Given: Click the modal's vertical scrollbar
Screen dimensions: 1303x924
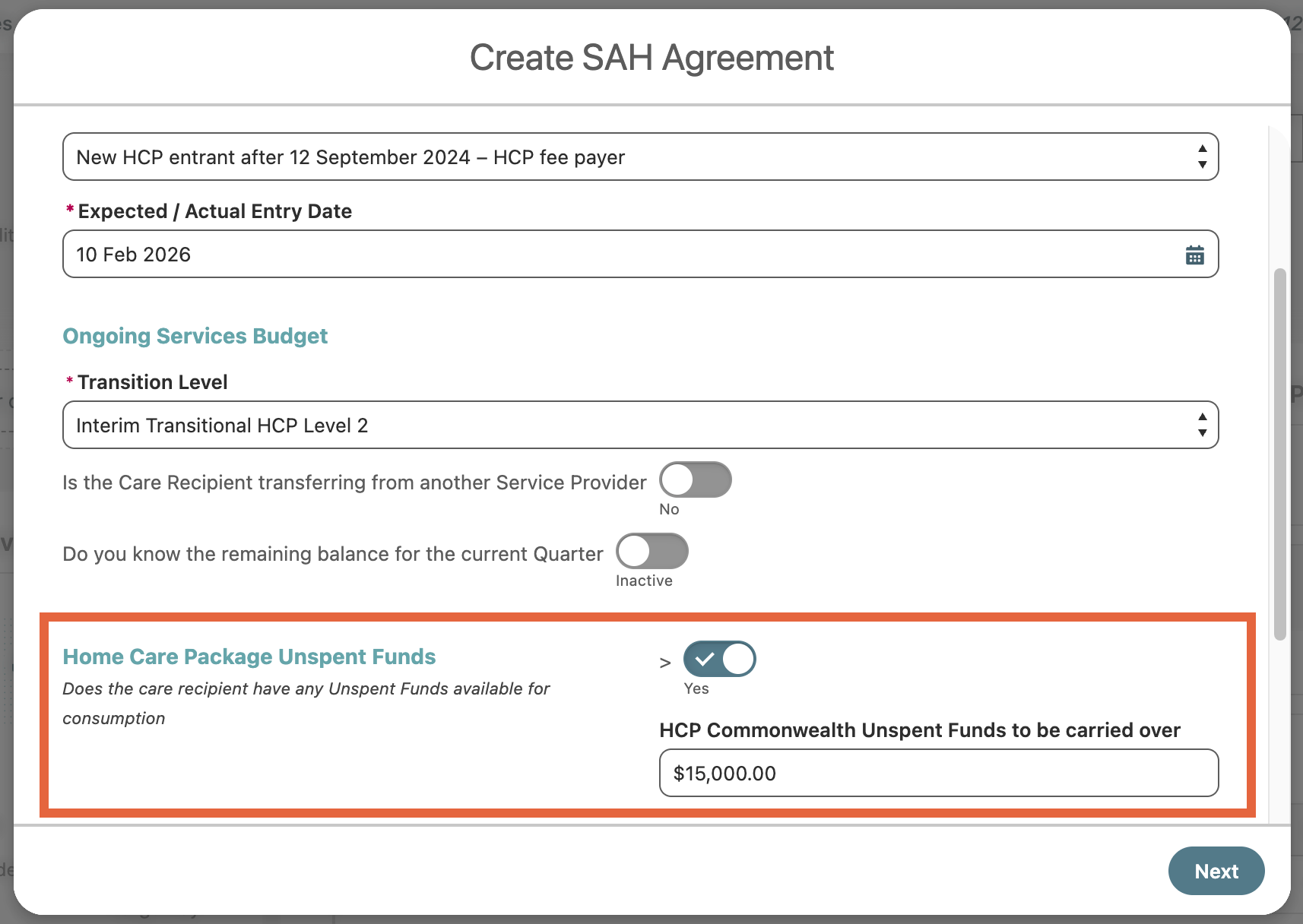Looking at the screenshot, I should click(1280, 454).
